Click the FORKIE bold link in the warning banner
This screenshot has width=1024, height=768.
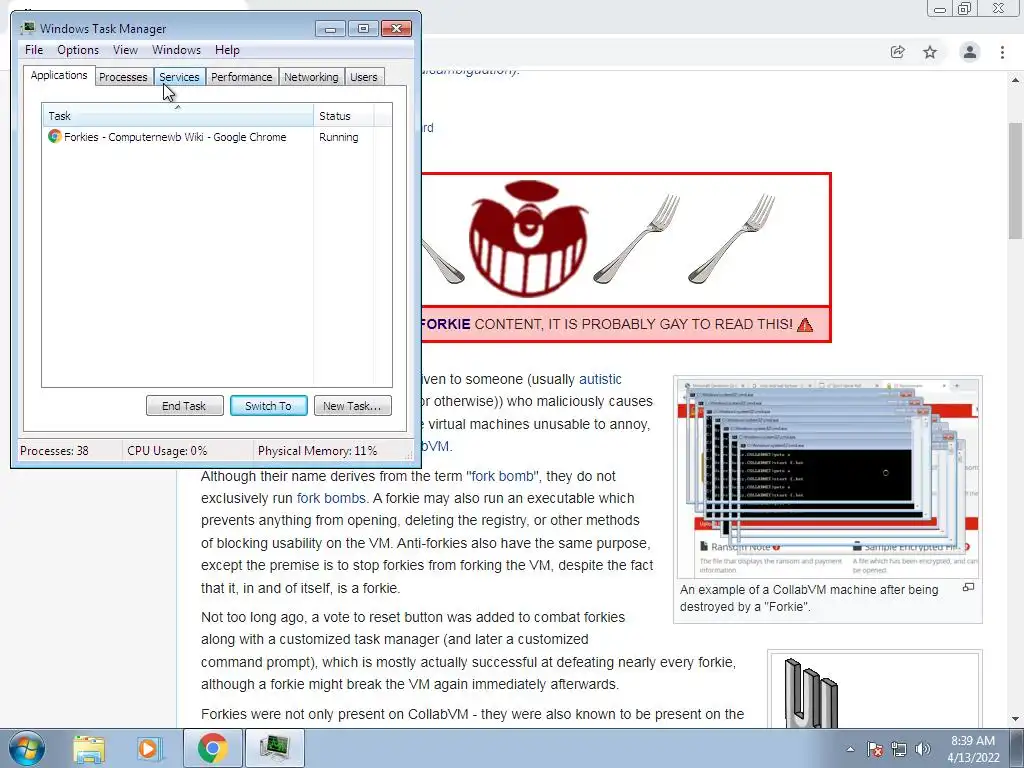point(445,325)
